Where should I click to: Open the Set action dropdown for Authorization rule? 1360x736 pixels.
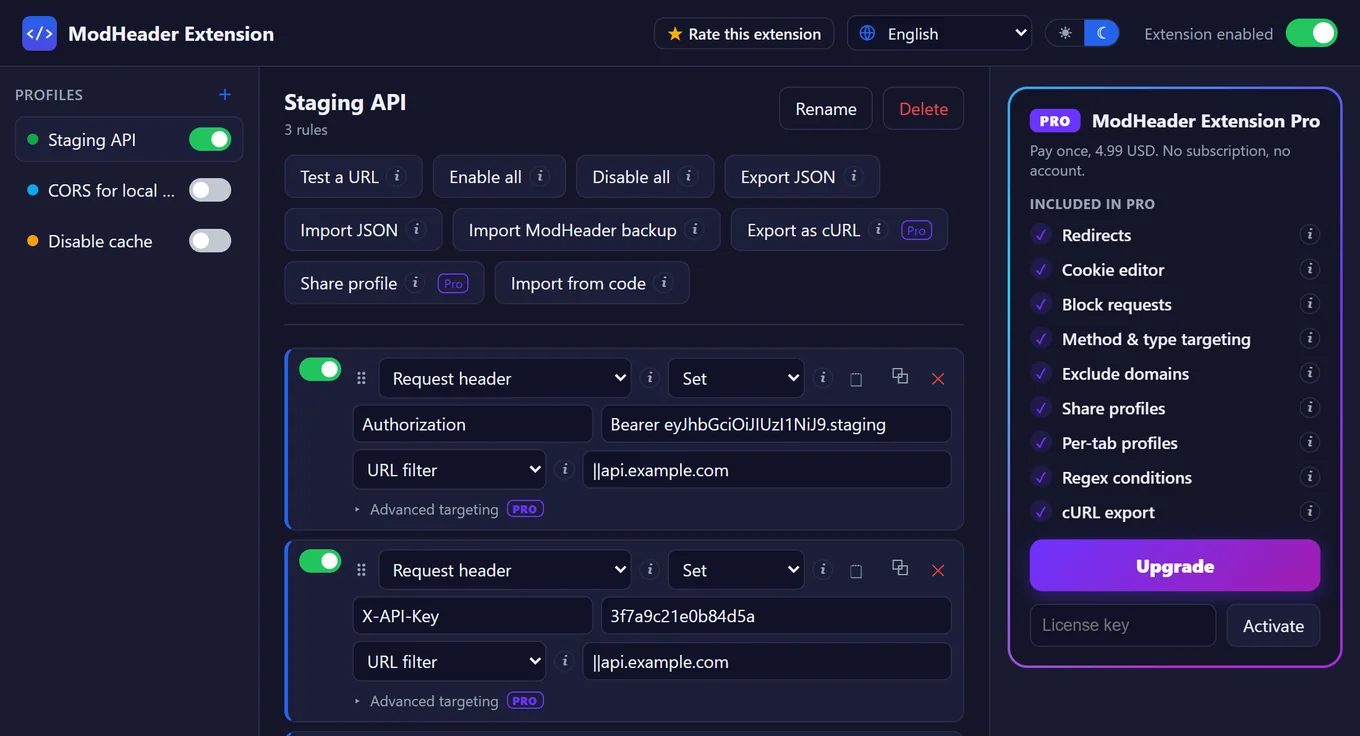(x=736, y=378)
